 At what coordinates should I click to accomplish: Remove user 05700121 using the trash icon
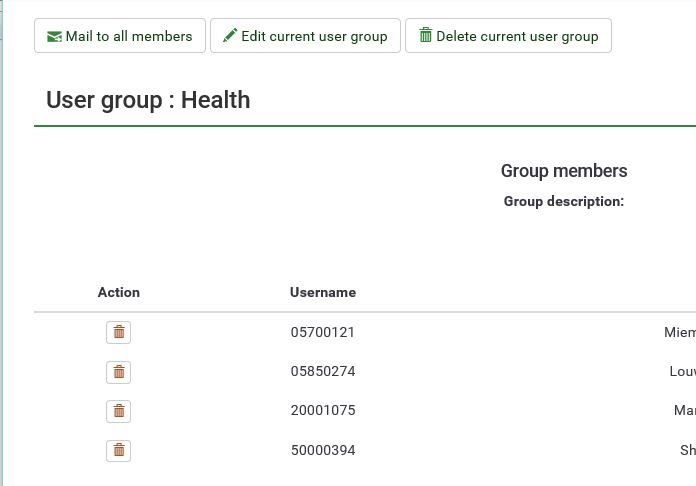[118, 332]
